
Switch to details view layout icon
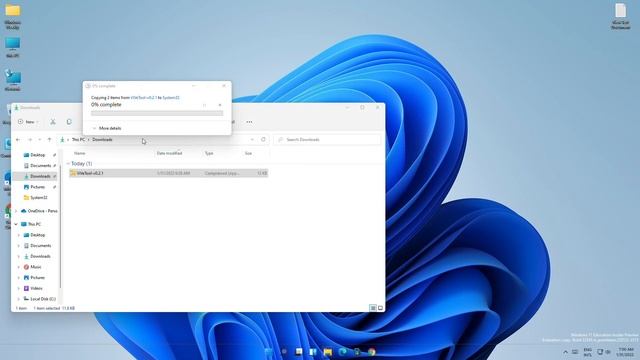[x=373, y=308]
